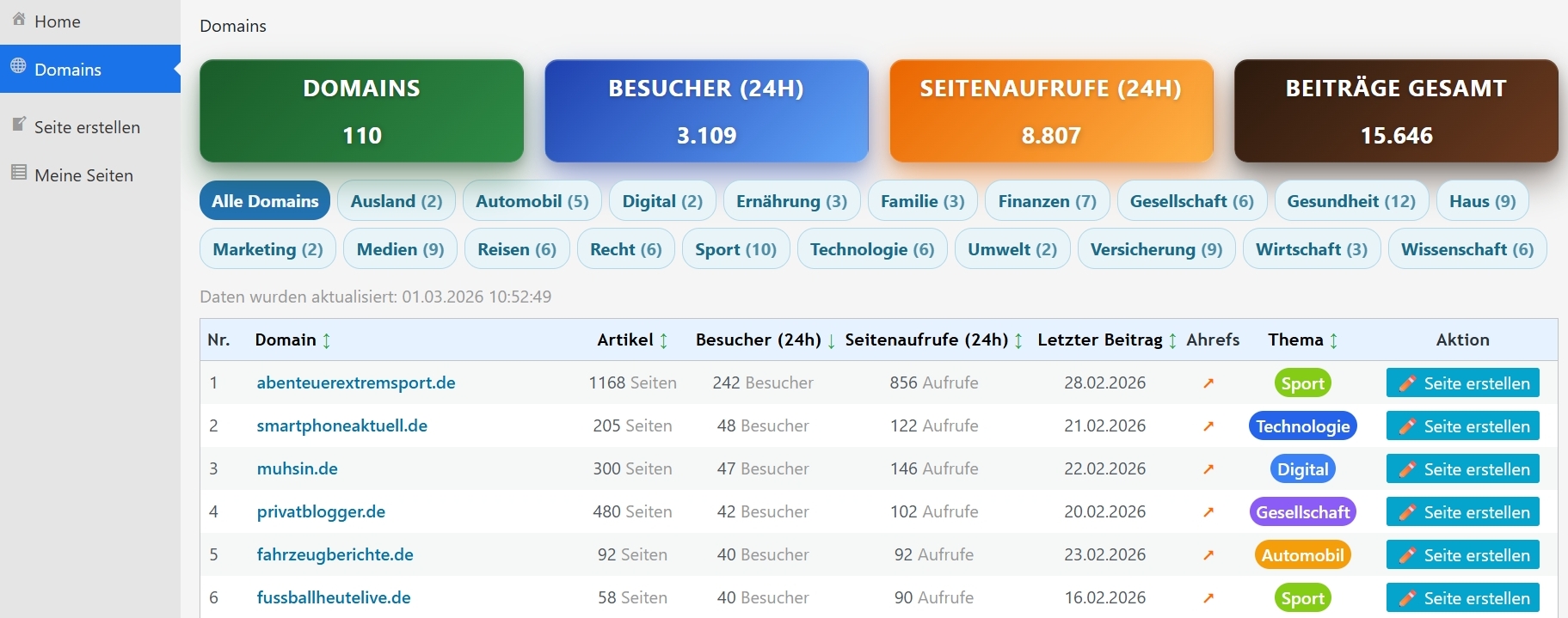
Task: Open Ahrefs arrow icon for fussballheutelive.de
Action: click(x=1208, y=598)
